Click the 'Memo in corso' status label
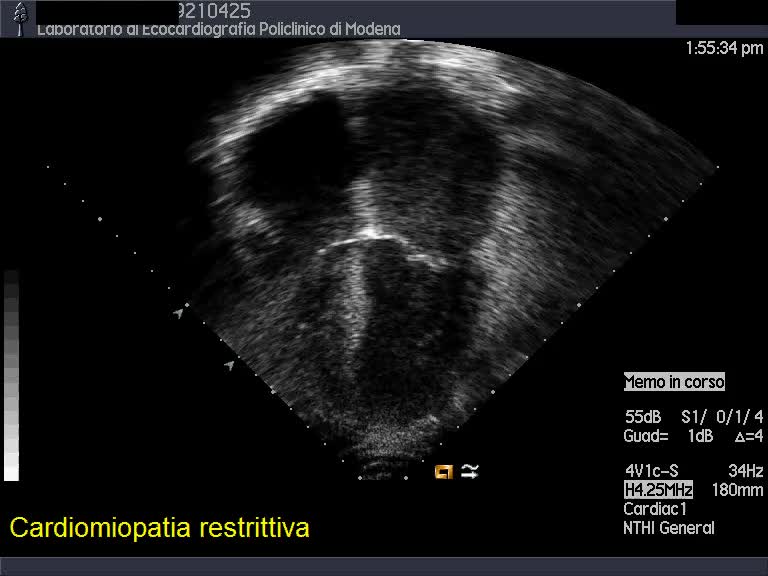This screenshot has width=768, height=576. [674, 382]
